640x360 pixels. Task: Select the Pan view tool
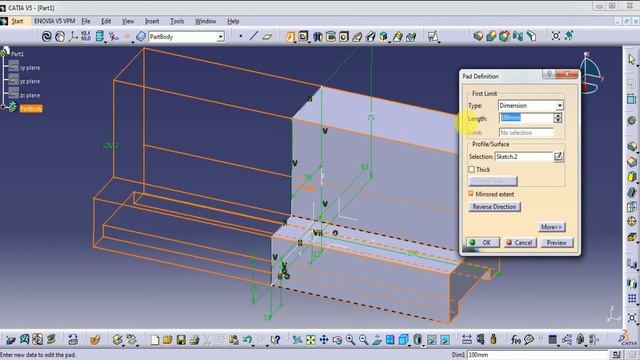coord(324,340)
